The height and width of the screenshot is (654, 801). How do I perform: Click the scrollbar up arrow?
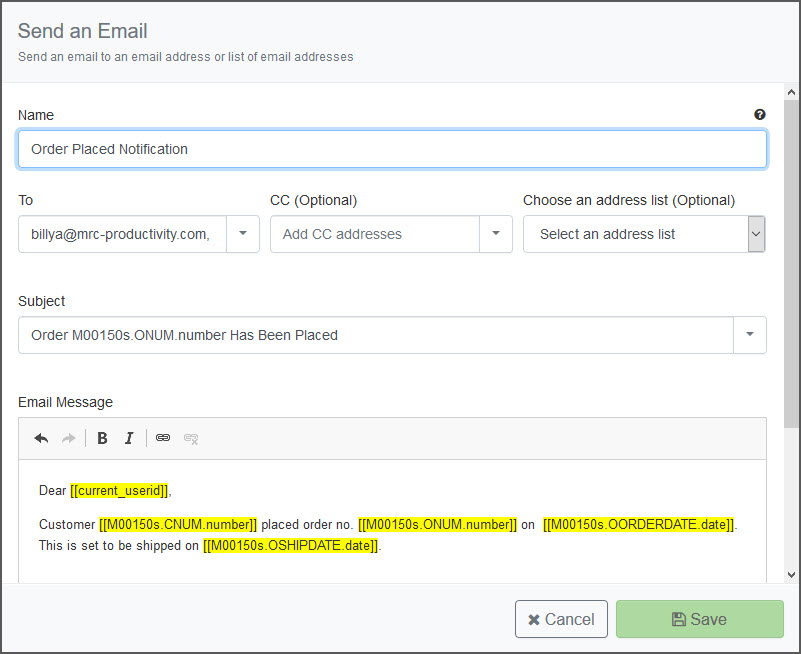click(x=791, y=92)
